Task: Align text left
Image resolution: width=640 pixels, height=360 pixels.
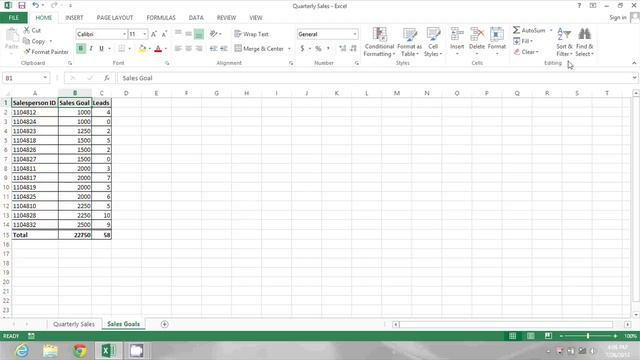Action: pos(178,49)
